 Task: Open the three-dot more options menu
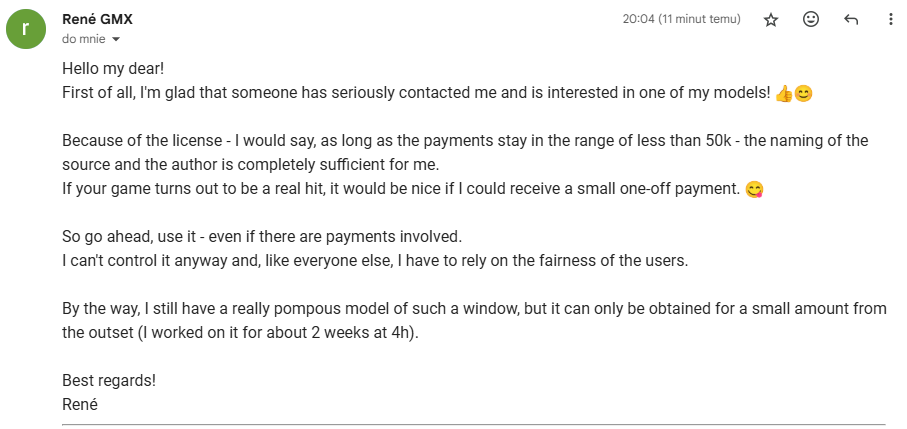pyautogui.click(x=891, y=20)
